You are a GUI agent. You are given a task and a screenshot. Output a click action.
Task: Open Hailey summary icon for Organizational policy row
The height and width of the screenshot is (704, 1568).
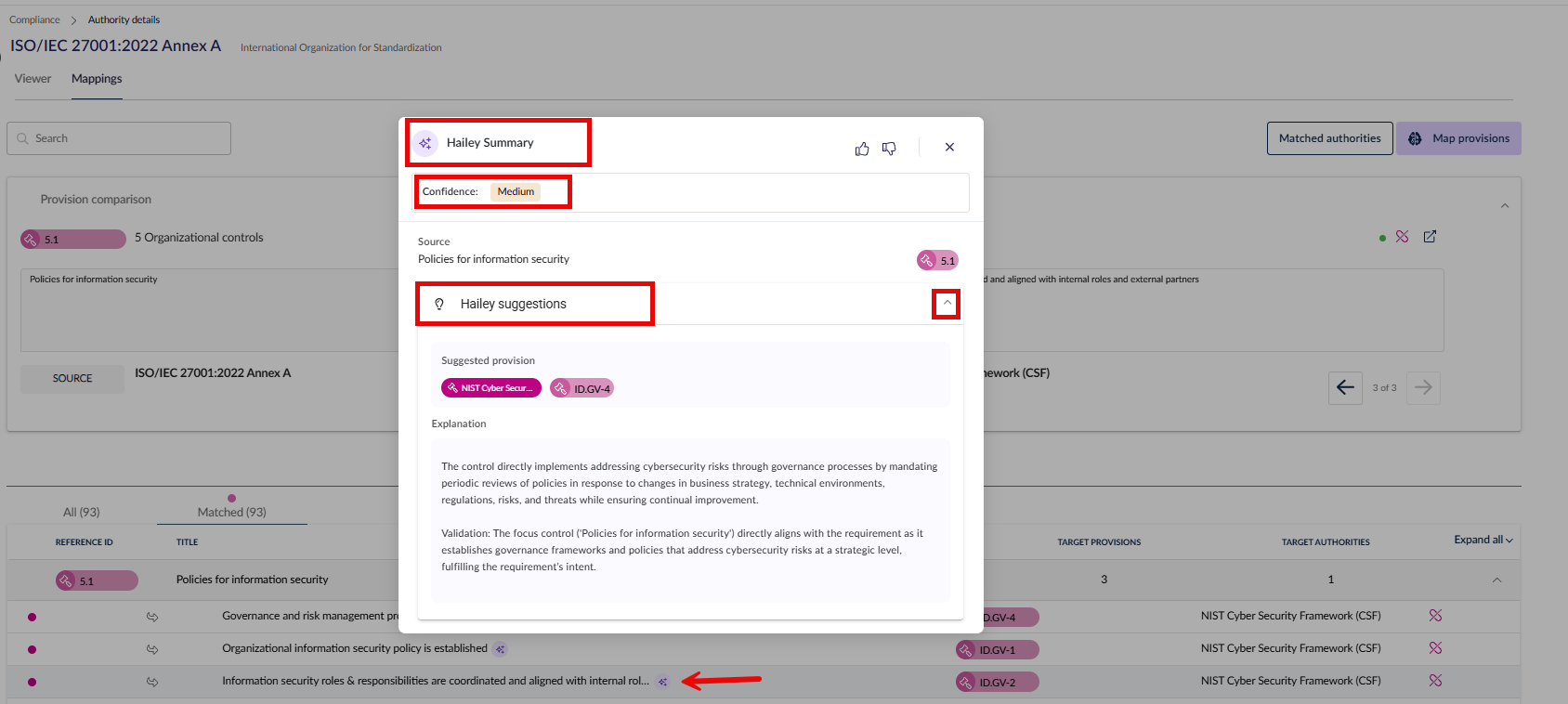pos(500,649)
